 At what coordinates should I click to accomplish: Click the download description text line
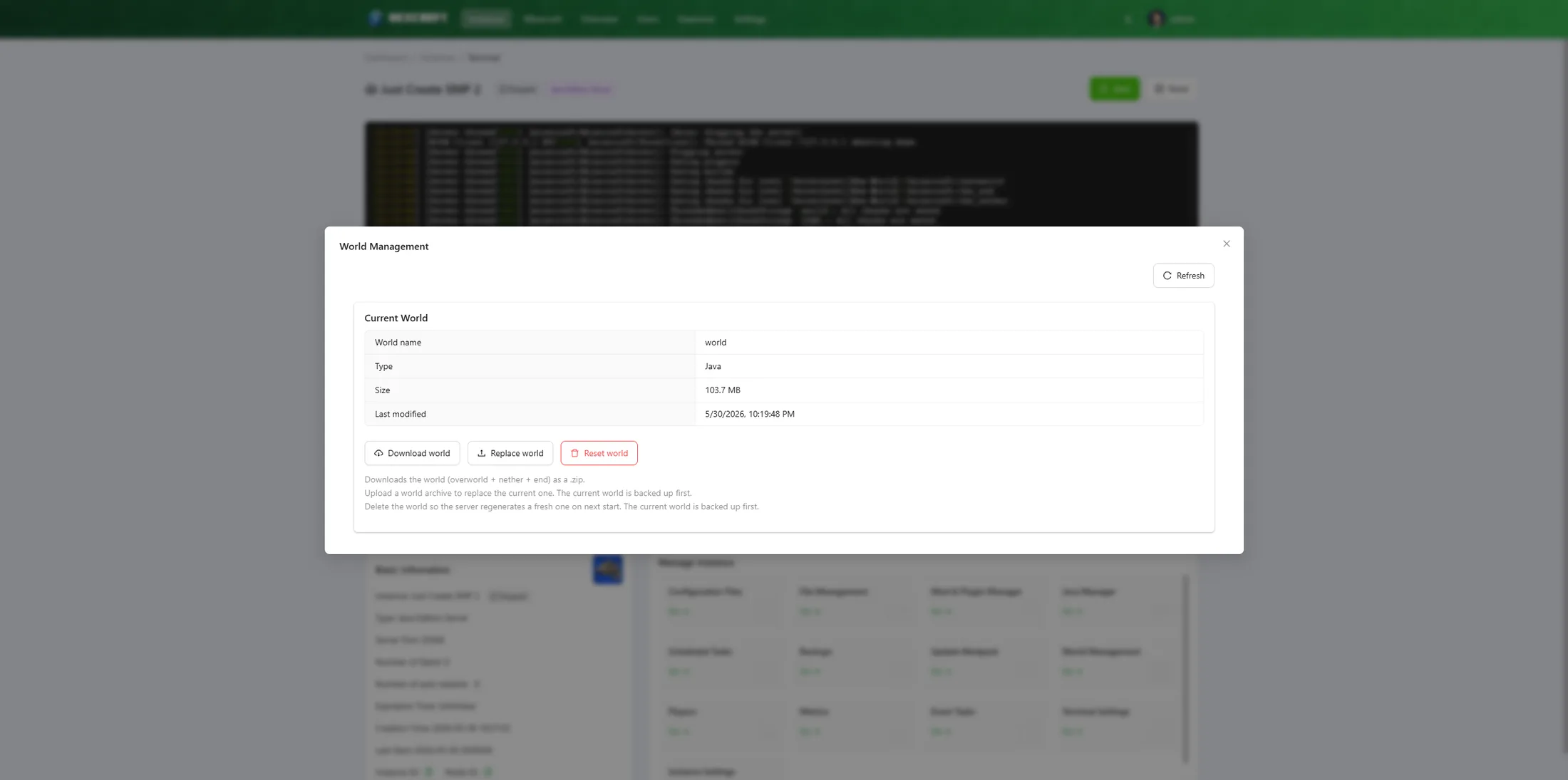(475, 479)
